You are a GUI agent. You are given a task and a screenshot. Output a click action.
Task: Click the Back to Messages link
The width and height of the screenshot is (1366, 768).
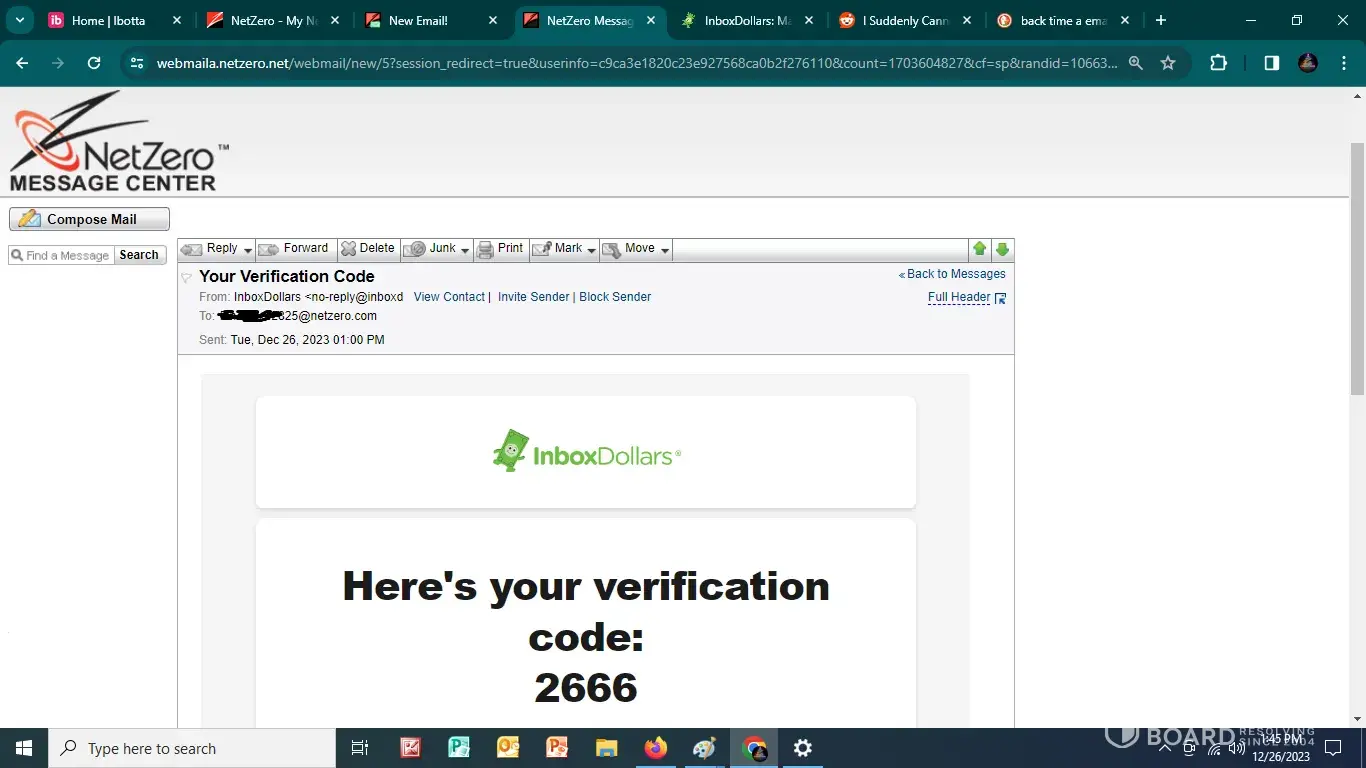(x=955, y=274)
